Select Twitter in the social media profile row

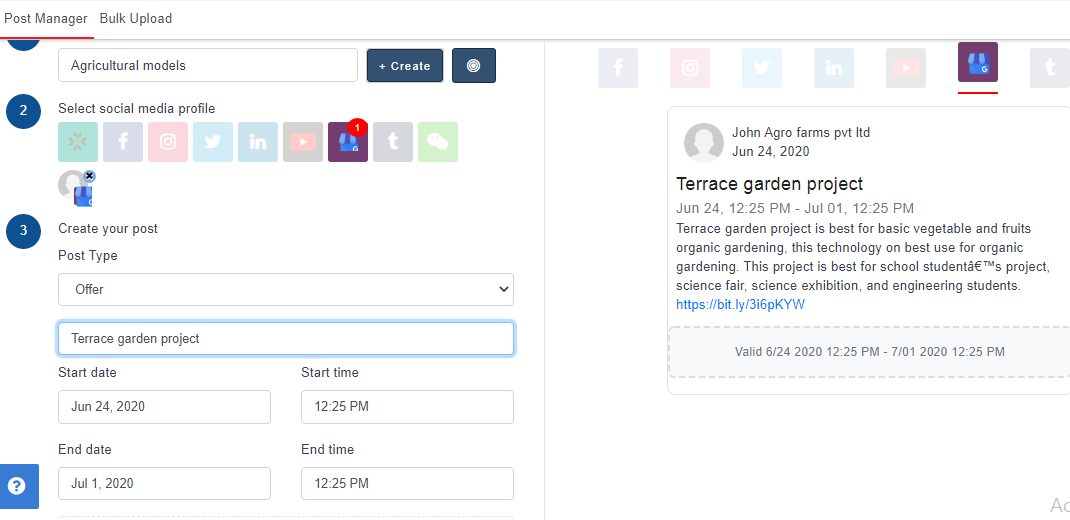click(x=213, y=142)
